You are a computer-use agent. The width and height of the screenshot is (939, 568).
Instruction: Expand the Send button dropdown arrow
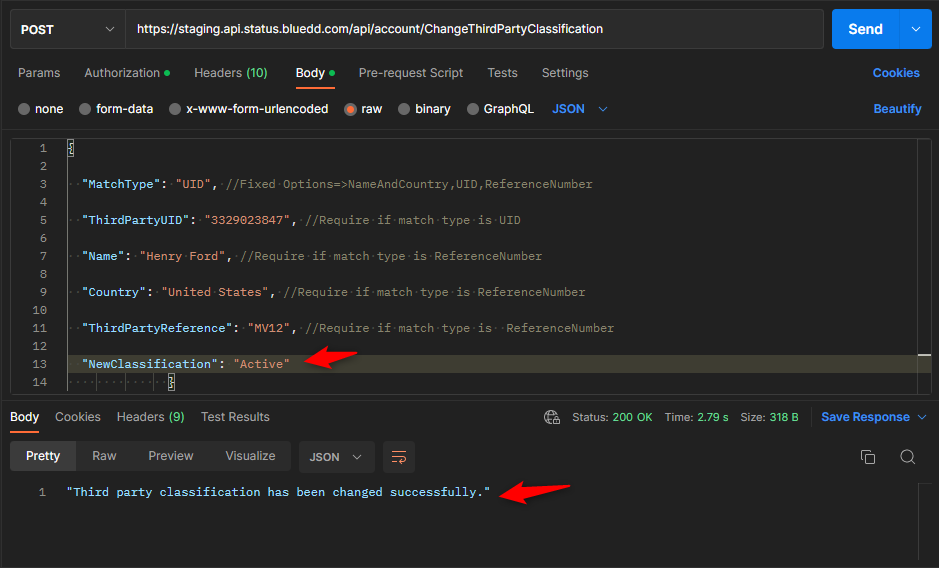915,30
